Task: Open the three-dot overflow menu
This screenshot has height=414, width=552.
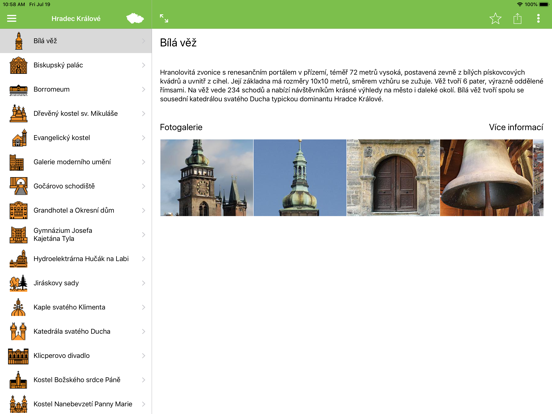Action: (x=538, y=18)
